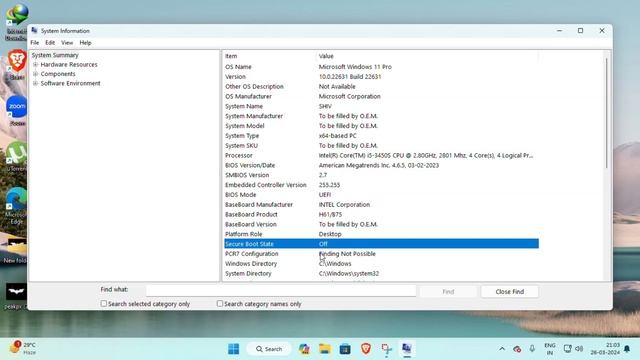Enable Search selected category only
Image resolution: width=640 pixels, height=360 pixels.
click(104, 304)
